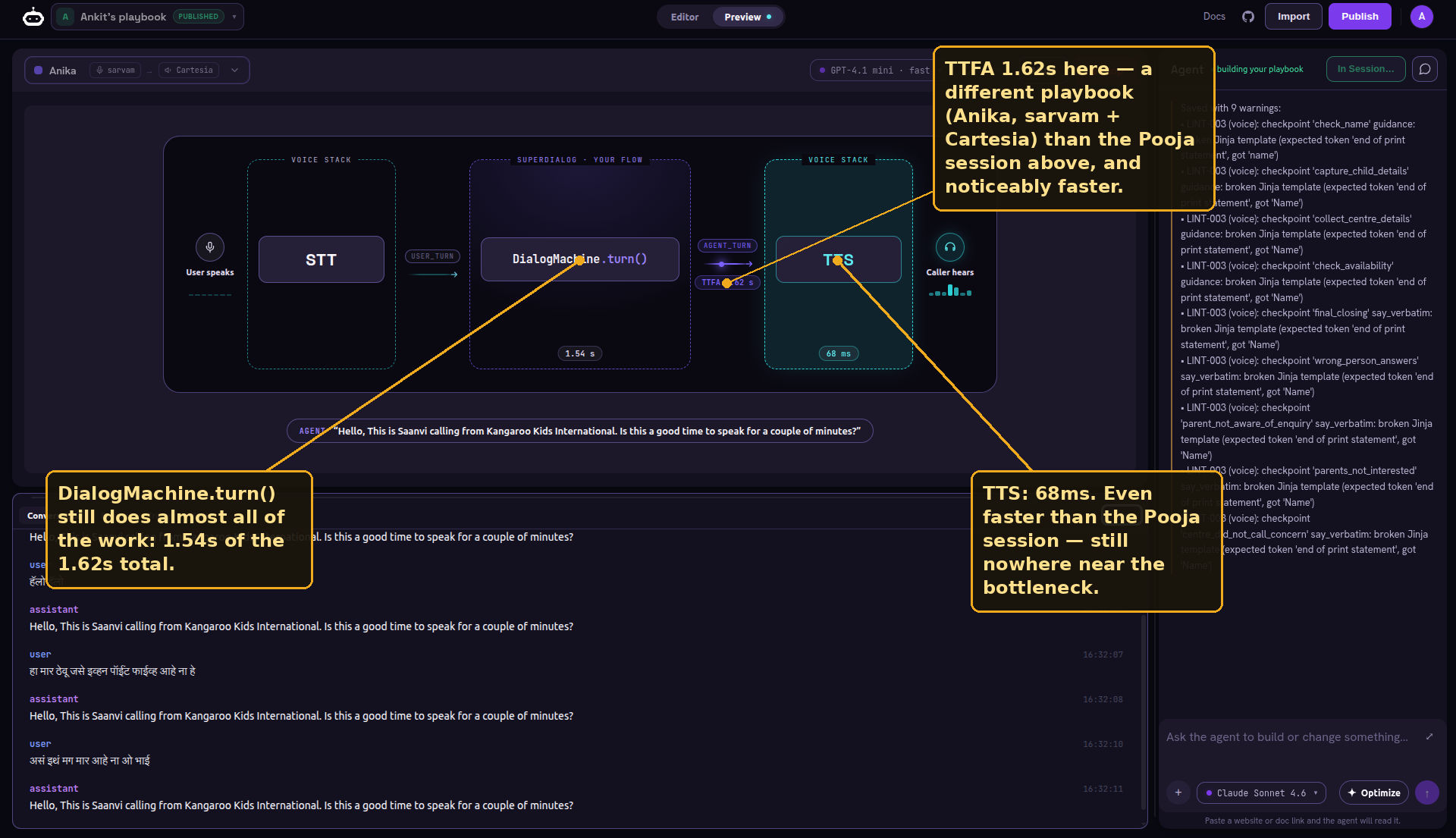This screenshot has height=838, width=1456.
Task: Click the User speaks microphone icon
Action: (x=210, y=246)
